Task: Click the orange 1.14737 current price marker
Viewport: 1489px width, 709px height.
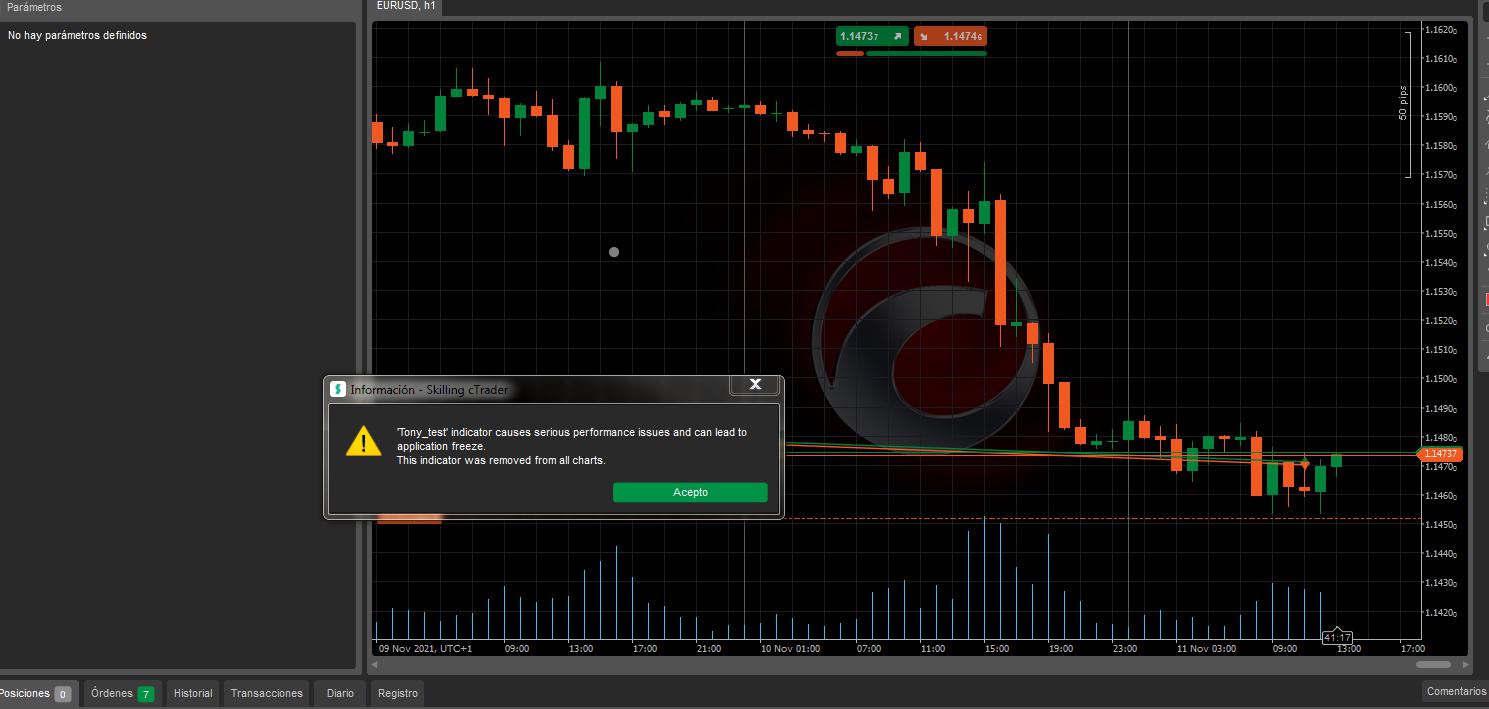Action: pyautogui.click(x=1441, y=454)
